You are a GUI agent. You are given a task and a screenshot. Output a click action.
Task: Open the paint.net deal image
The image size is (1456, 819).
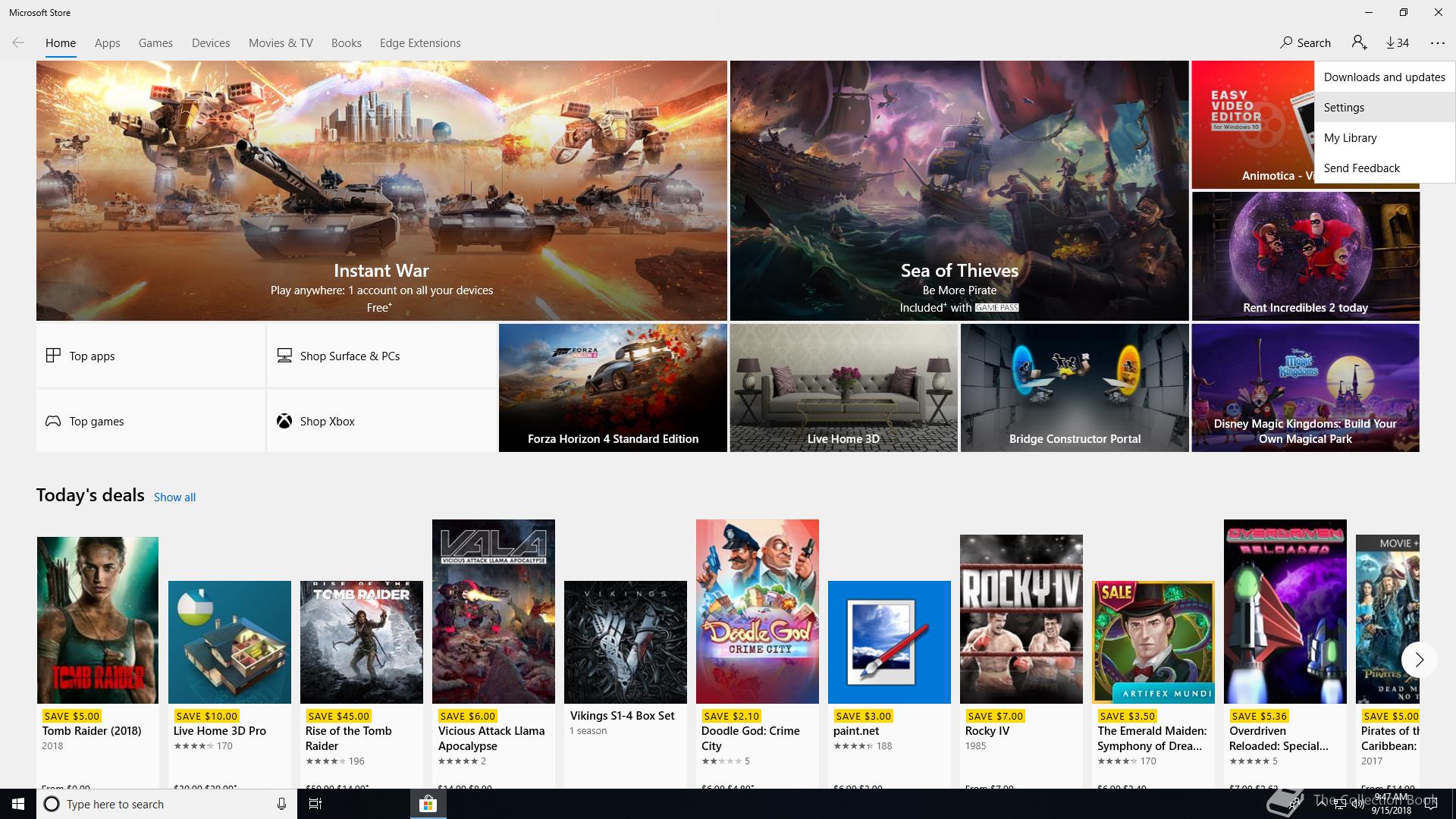pyautogui.click(x=890, y=642)
